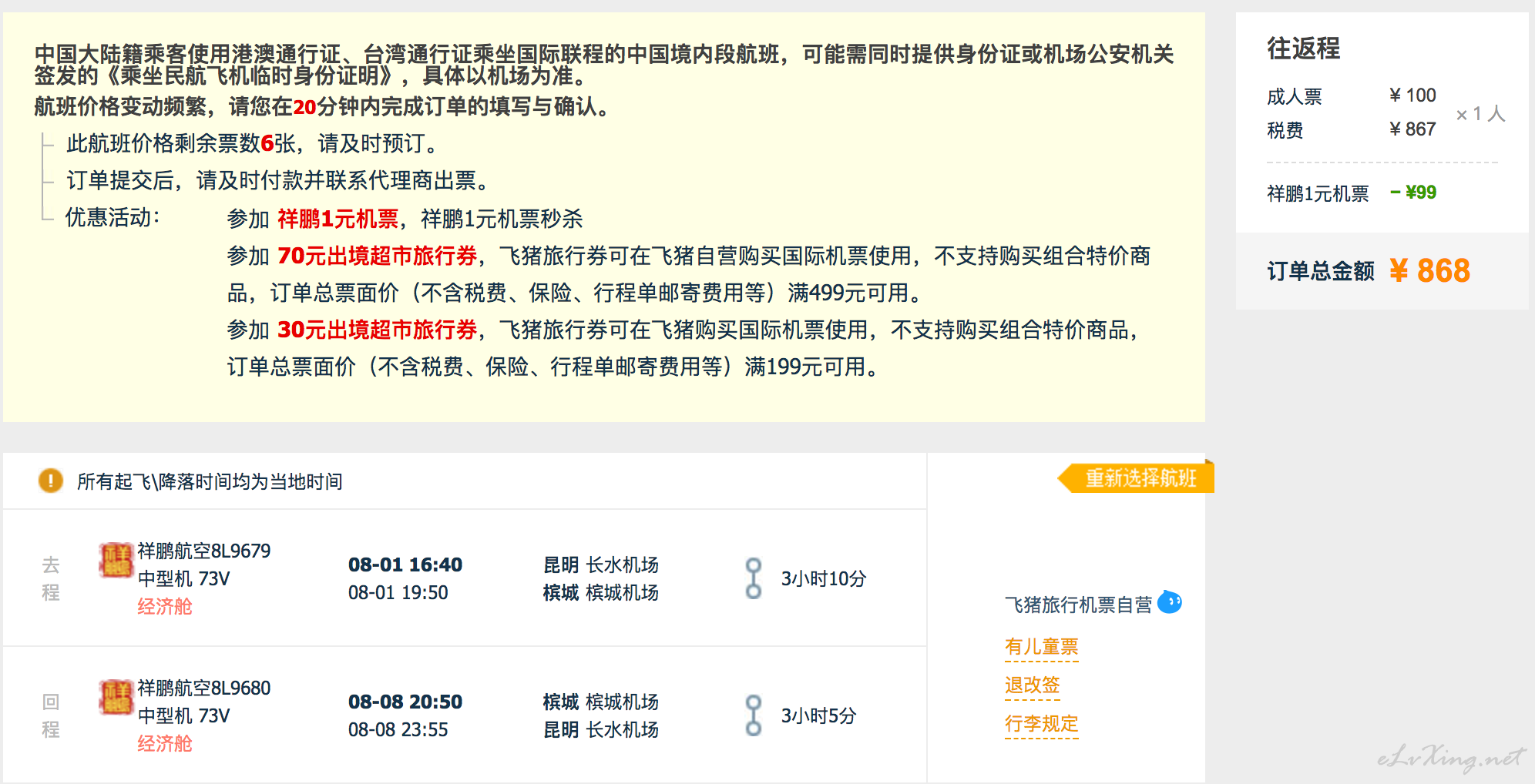Open the 行李规定 baggage rules link

coord(1041,724)
